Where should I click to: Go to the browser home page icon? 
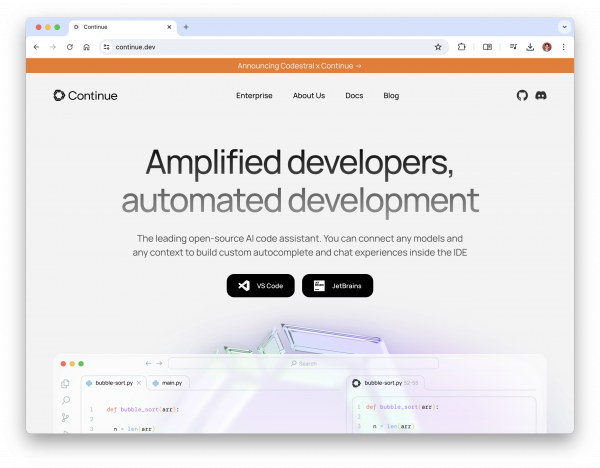coord(87,47)
